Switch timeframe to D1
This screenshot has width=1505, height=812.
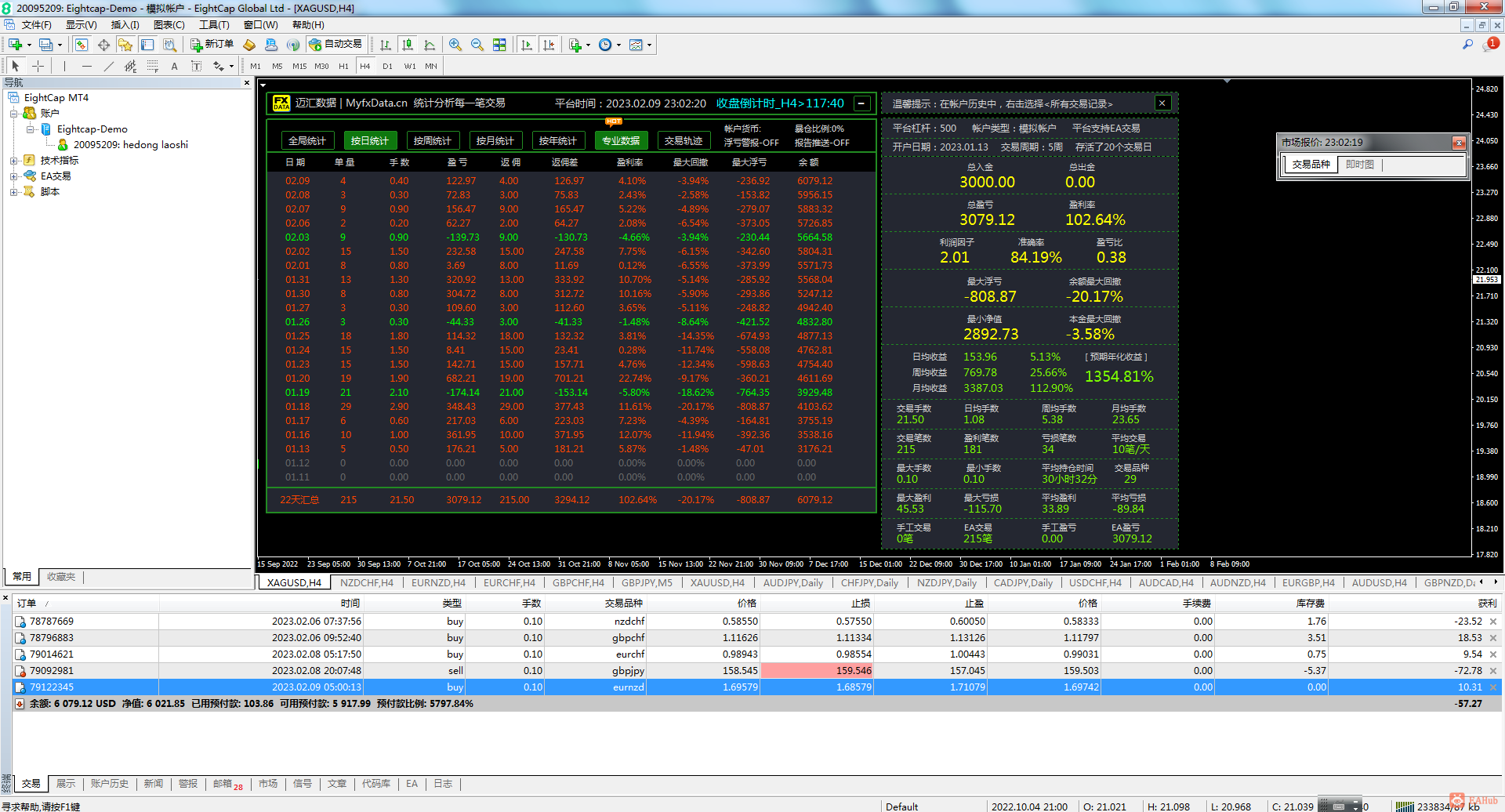click(387, 66)
